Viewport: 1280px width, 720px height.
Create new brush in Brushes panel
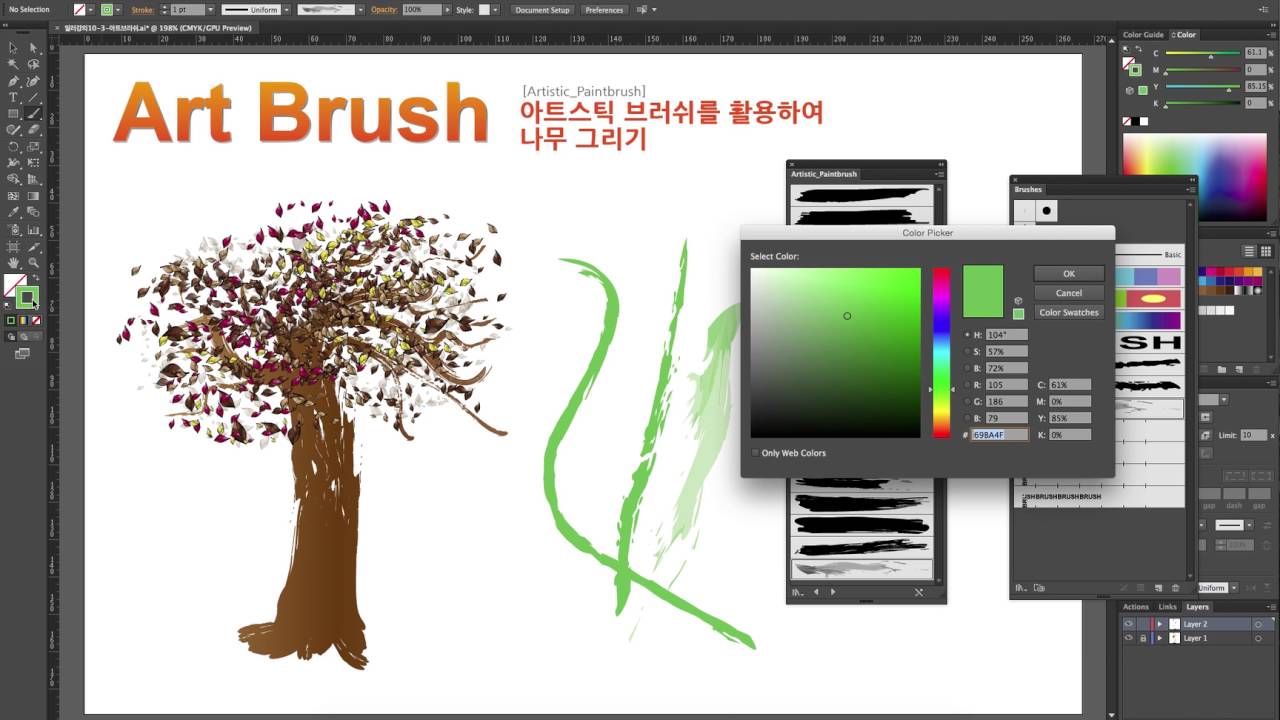point(1158,588)
